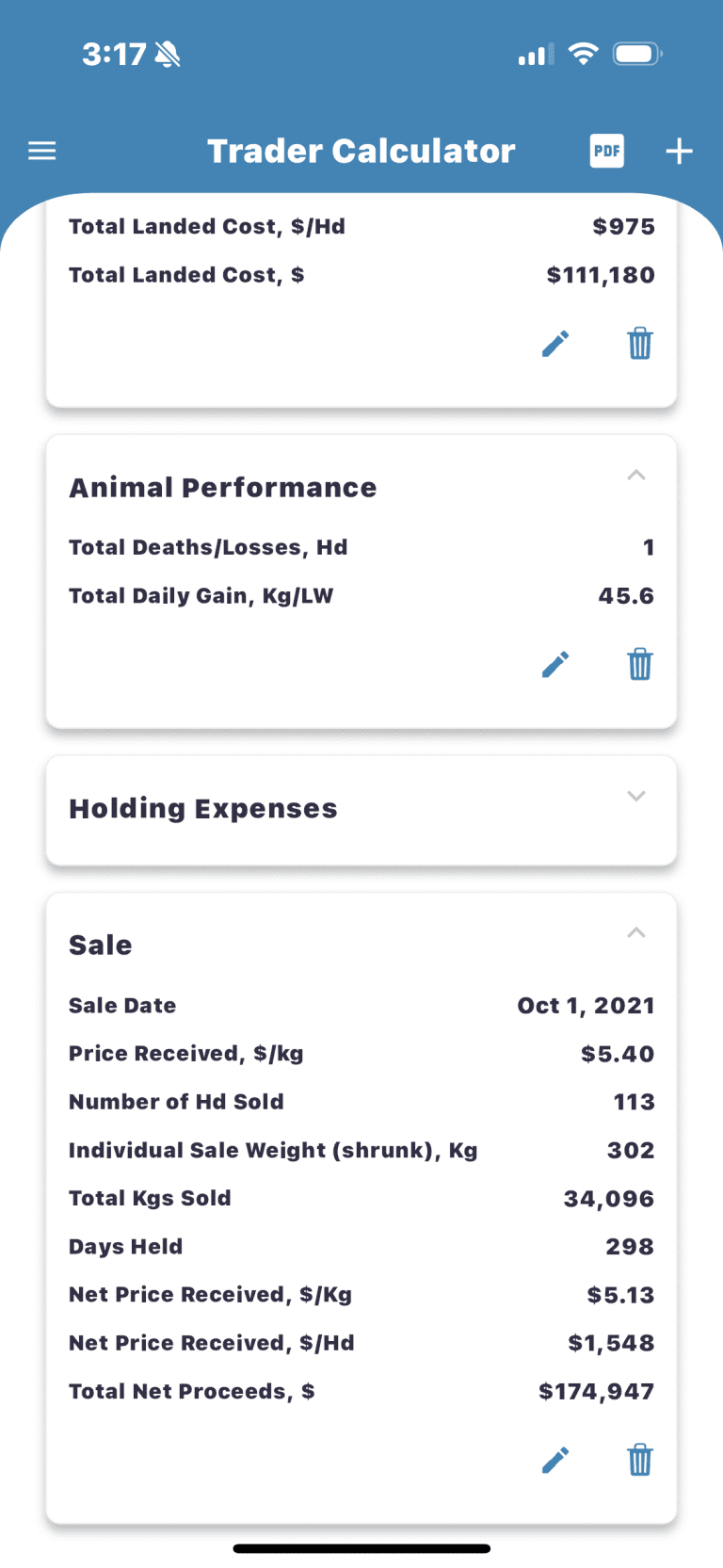The height and width of the screenshot is (1568, 723).
Task: Tap the Total Daily Gain value
Action: click(626, 596)
